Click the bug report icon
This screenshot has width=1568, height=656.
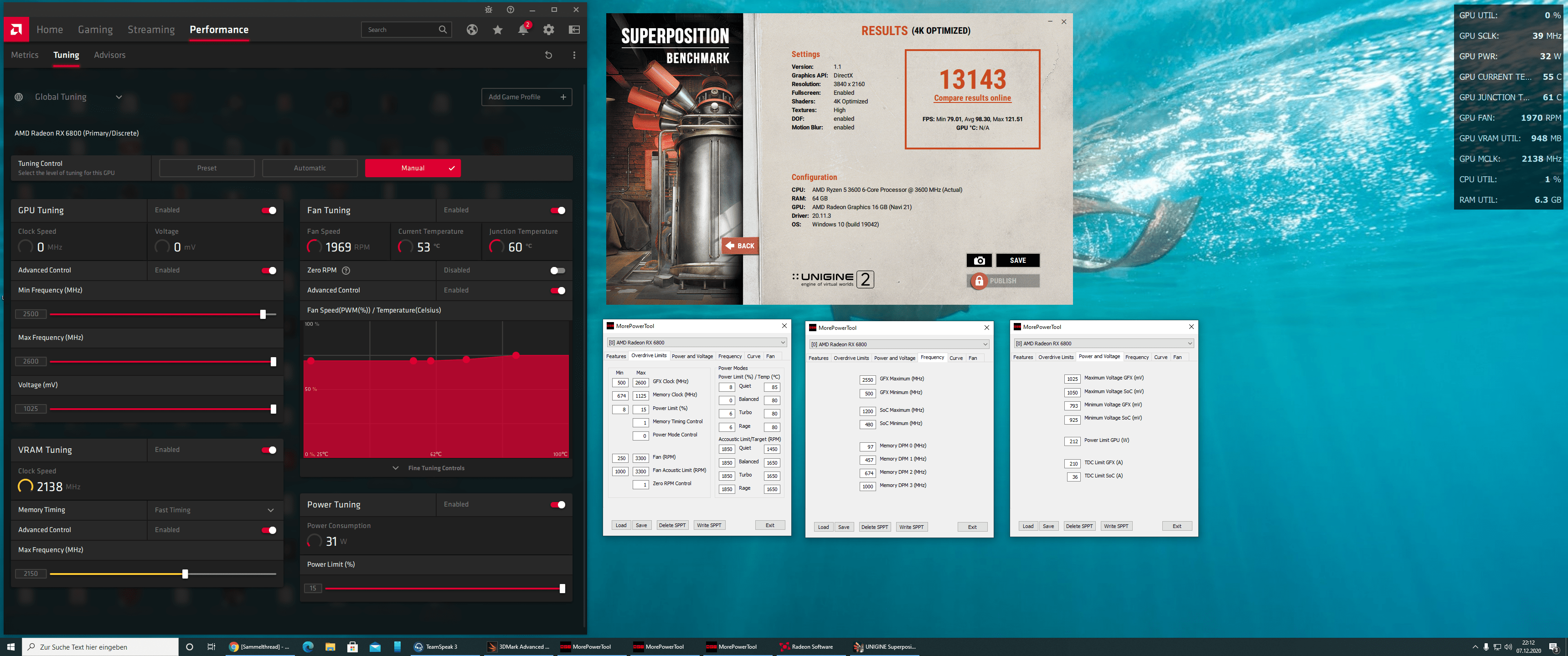point(488,10)
